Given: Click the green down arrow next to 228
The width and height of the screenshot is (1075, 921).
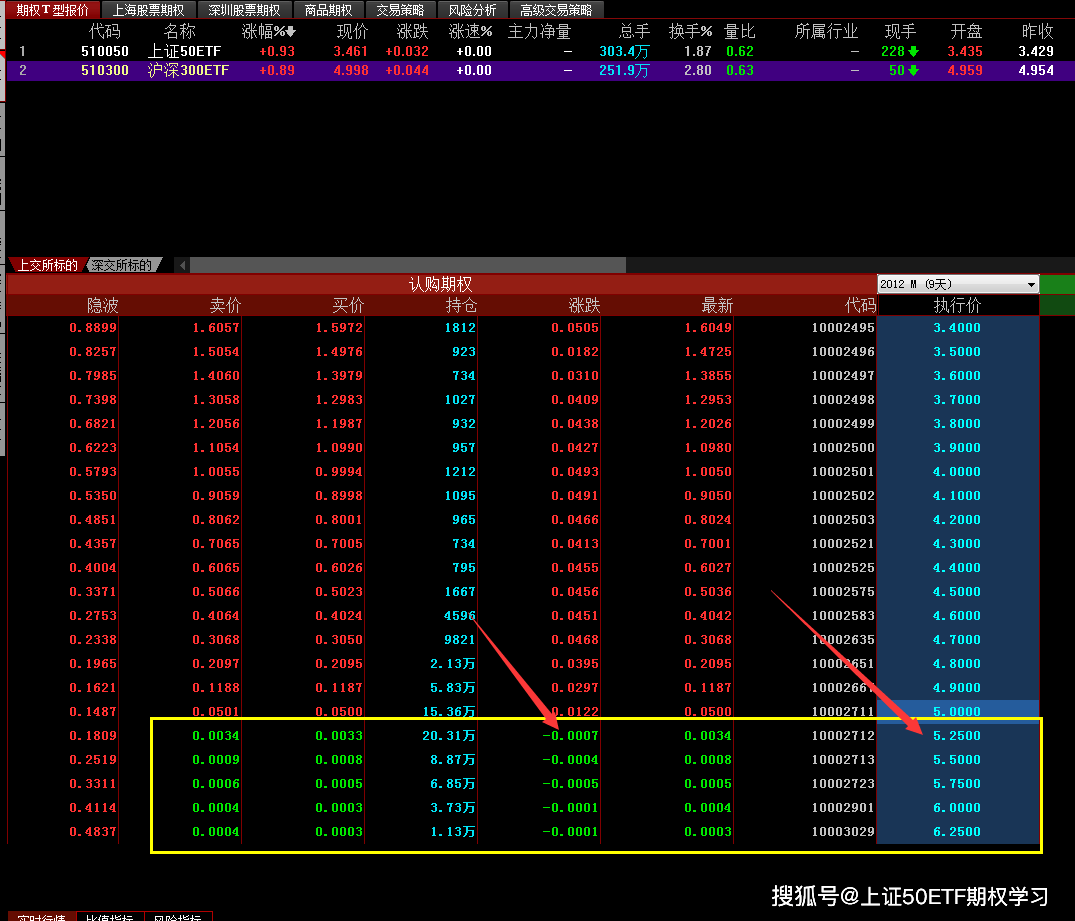Looking at the screenshot, I should (913, 51).
